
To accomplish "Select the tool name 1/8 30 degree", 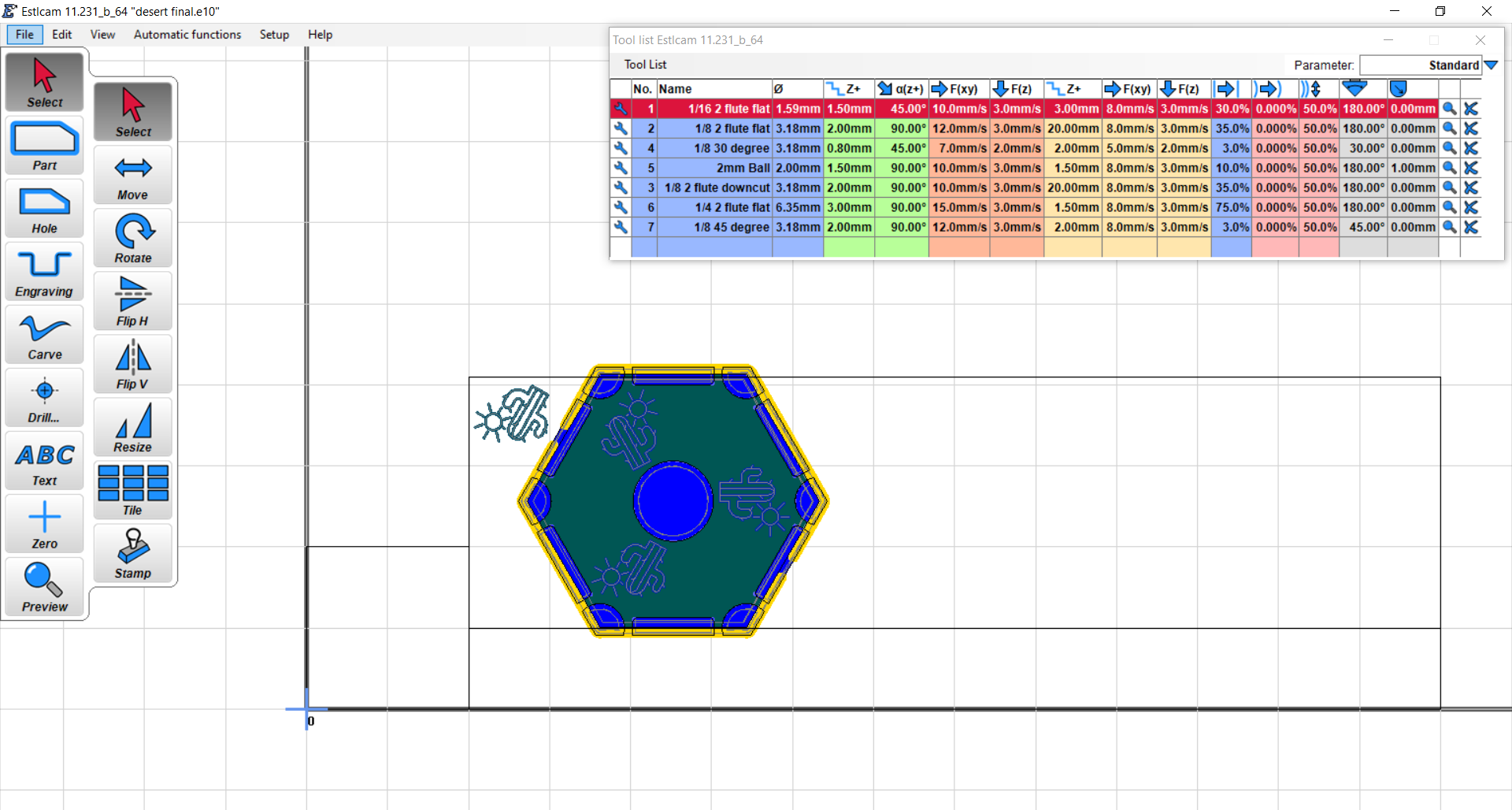I will click(x=714, y=148).
